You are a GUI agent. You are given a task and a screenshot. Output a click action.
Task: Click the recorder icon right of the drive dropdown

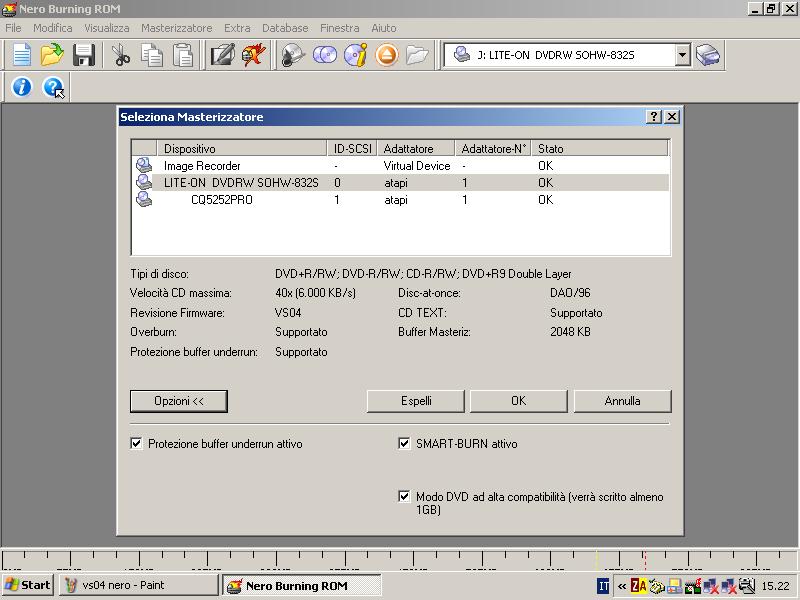click(708, 55)
